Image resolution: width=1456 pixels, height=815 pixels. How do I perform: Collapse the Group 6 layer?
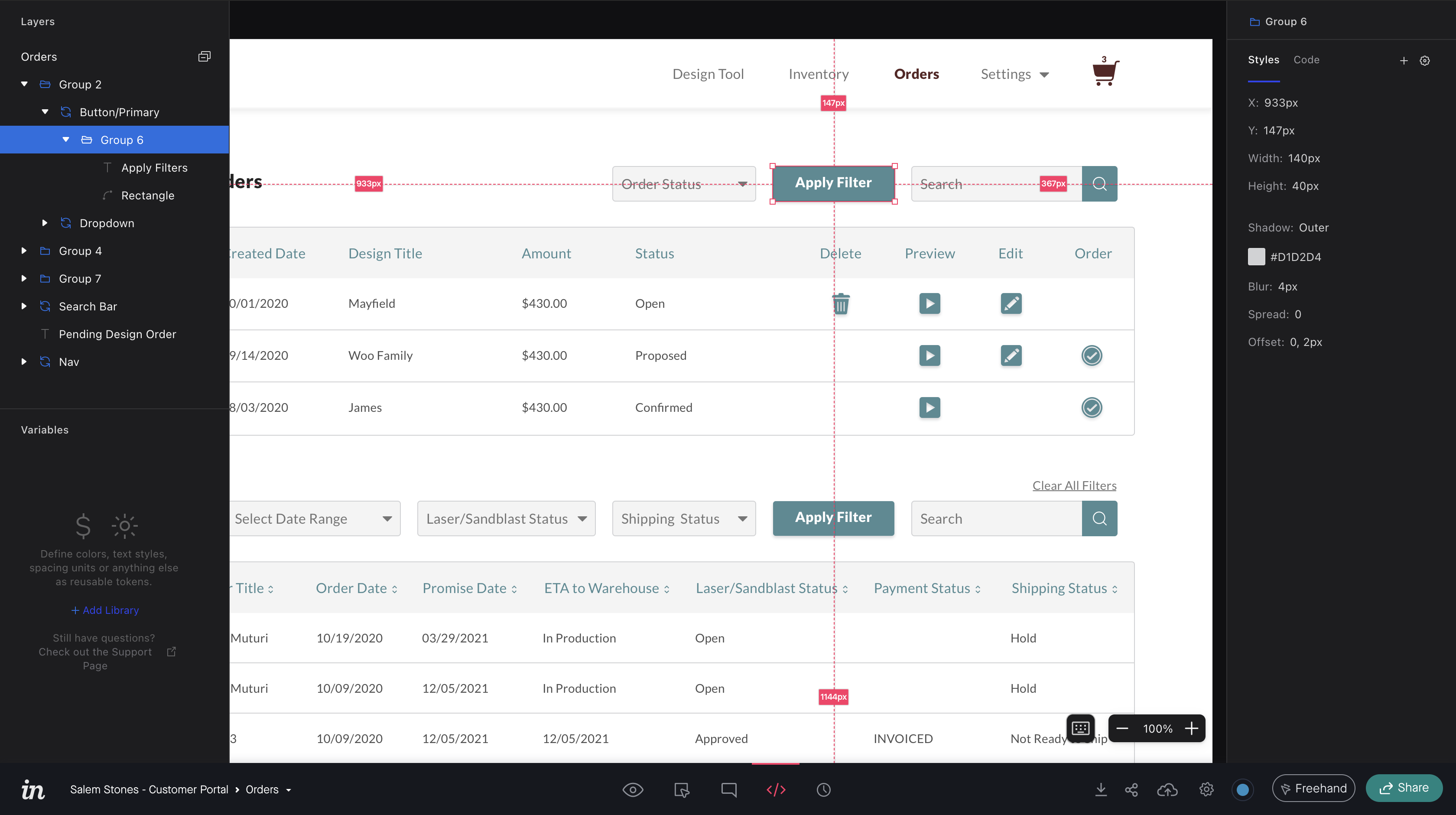(x=66, y=140)
